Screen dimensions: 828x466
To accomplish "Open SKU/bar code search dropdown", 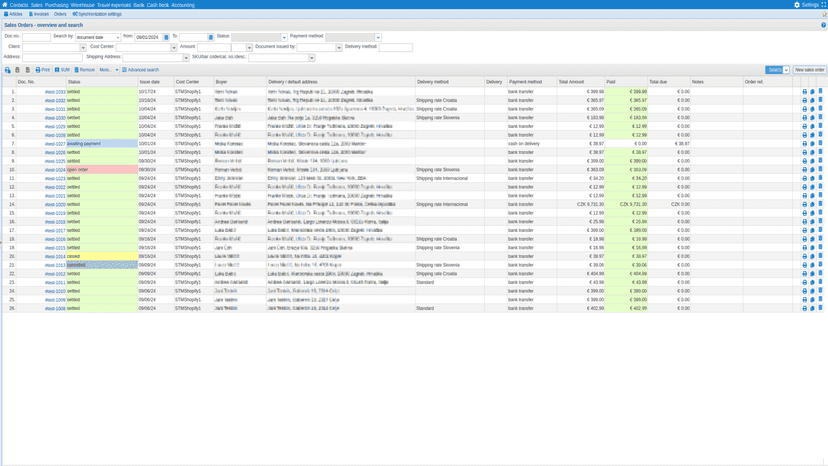I will (312, 58).
